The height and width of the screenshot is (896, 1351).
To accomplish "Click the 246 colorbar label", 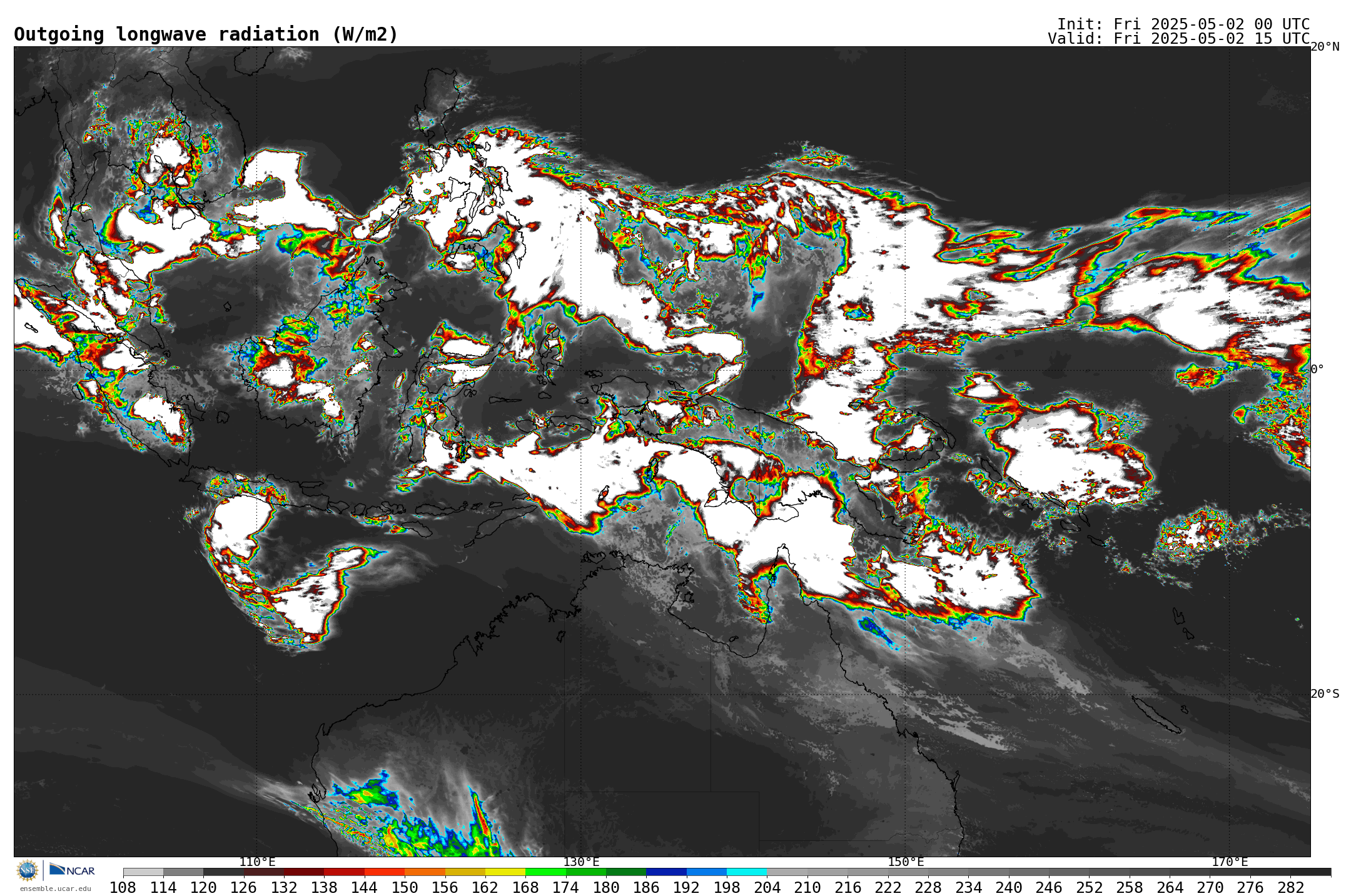I will (x=1049, y=888).
